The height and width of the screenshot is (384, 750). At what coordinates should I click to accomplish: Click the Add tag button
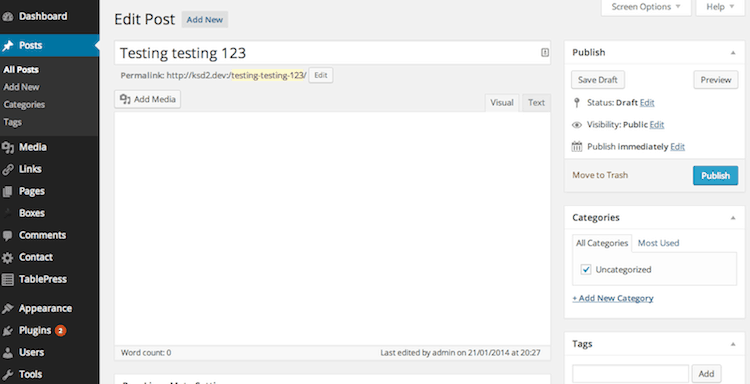point(706,374)
